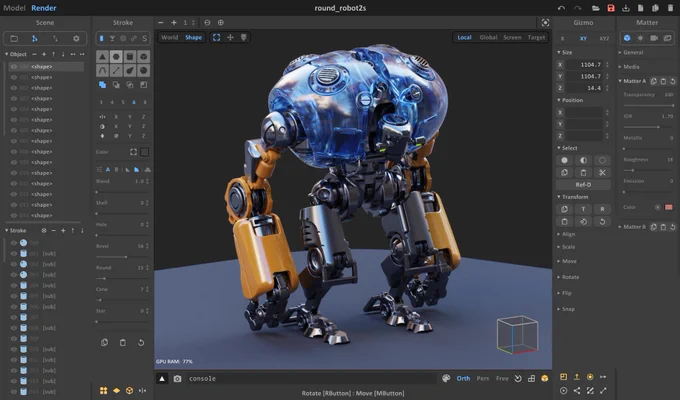Open the folder icon in top bar

(x=595, y=8)
